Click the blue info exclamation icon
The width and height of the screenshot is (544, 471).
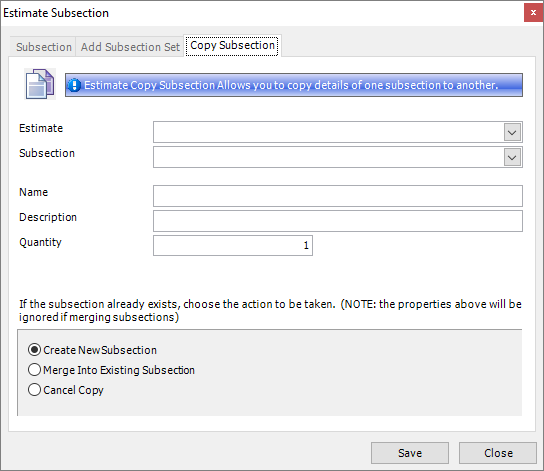74,85
